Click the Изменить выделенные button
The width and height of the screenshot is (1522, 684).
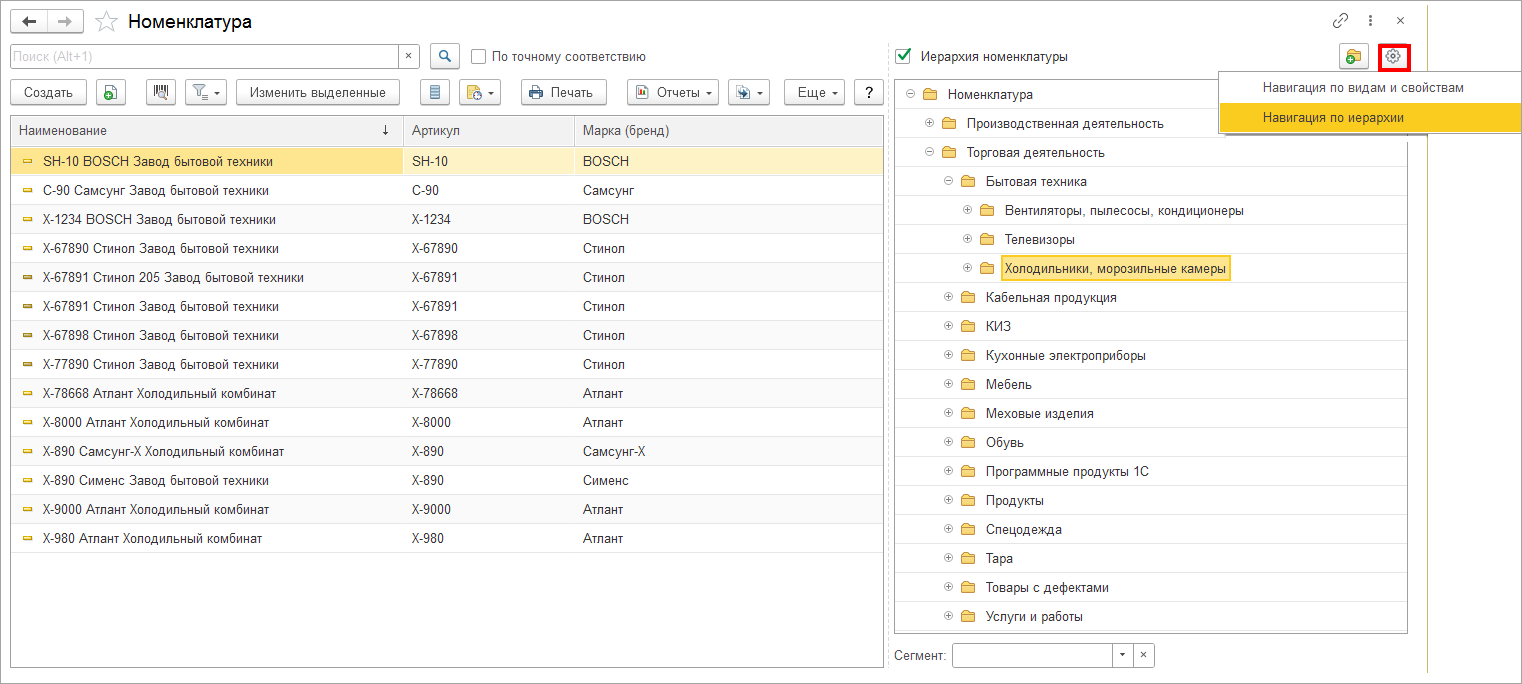(x=317, y=92)
